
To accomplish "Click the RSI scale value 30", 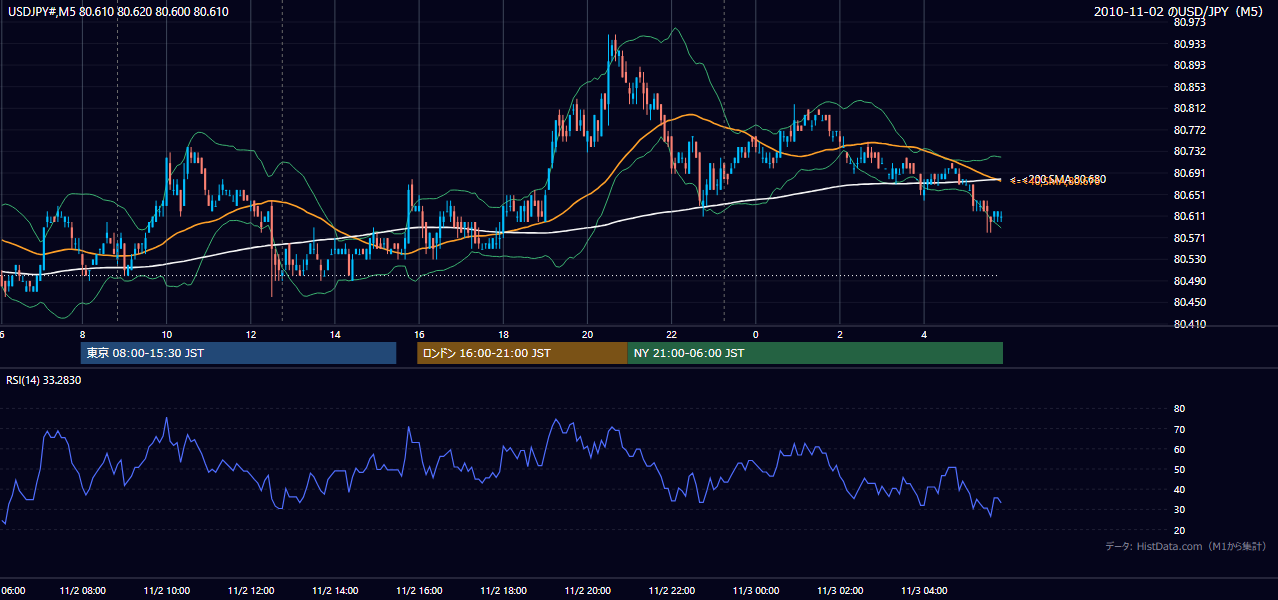I will pos(1180,510).
